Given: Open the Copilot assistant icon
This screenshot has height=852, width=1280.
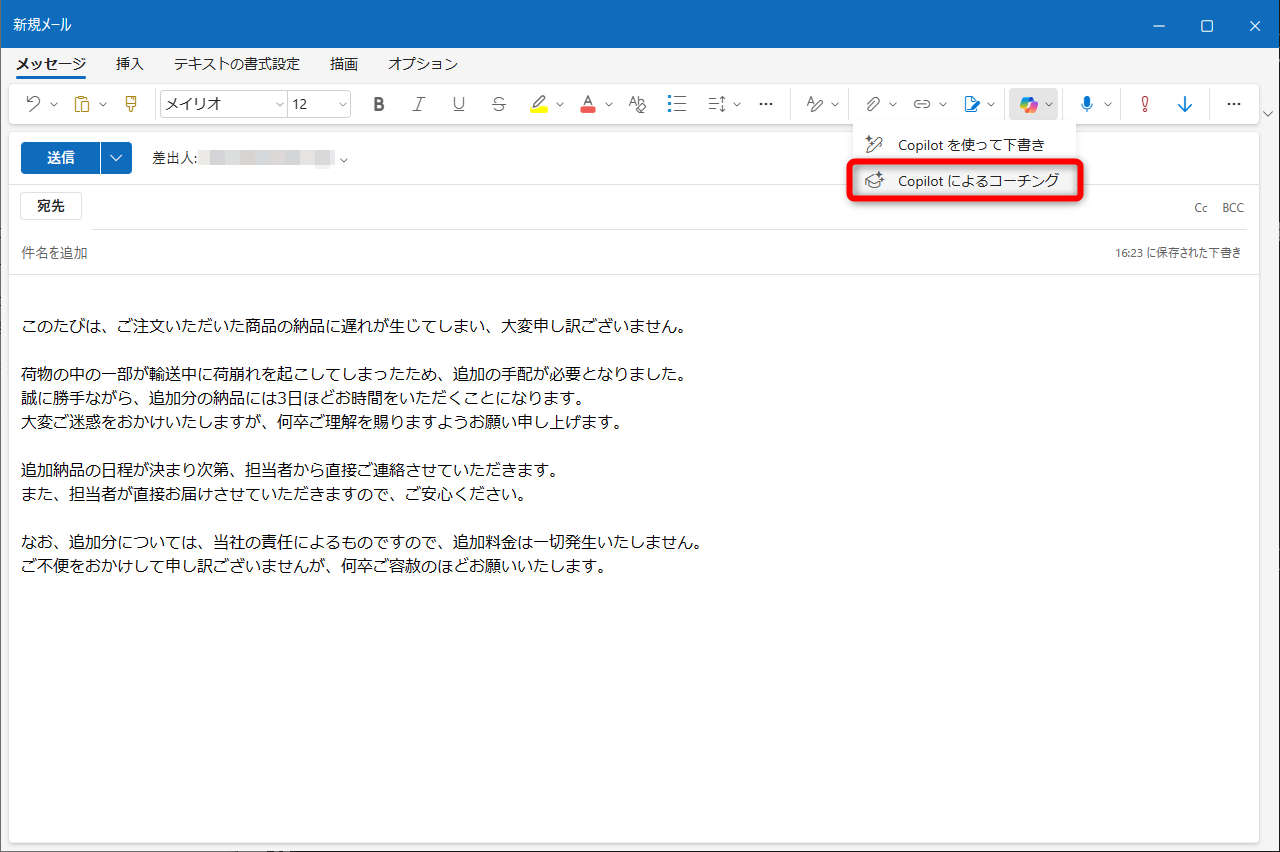Looking at the screenshot, I should click(1027, 103).
